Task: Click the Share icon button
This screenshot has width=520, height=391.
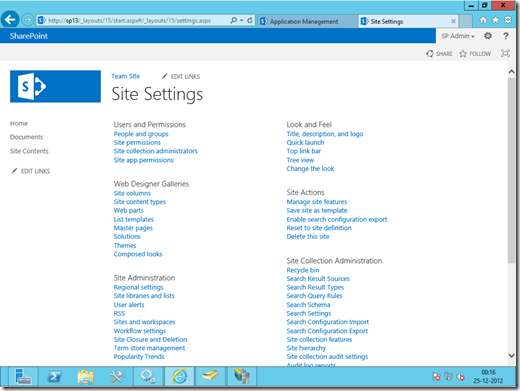Action: pos(439,54)
